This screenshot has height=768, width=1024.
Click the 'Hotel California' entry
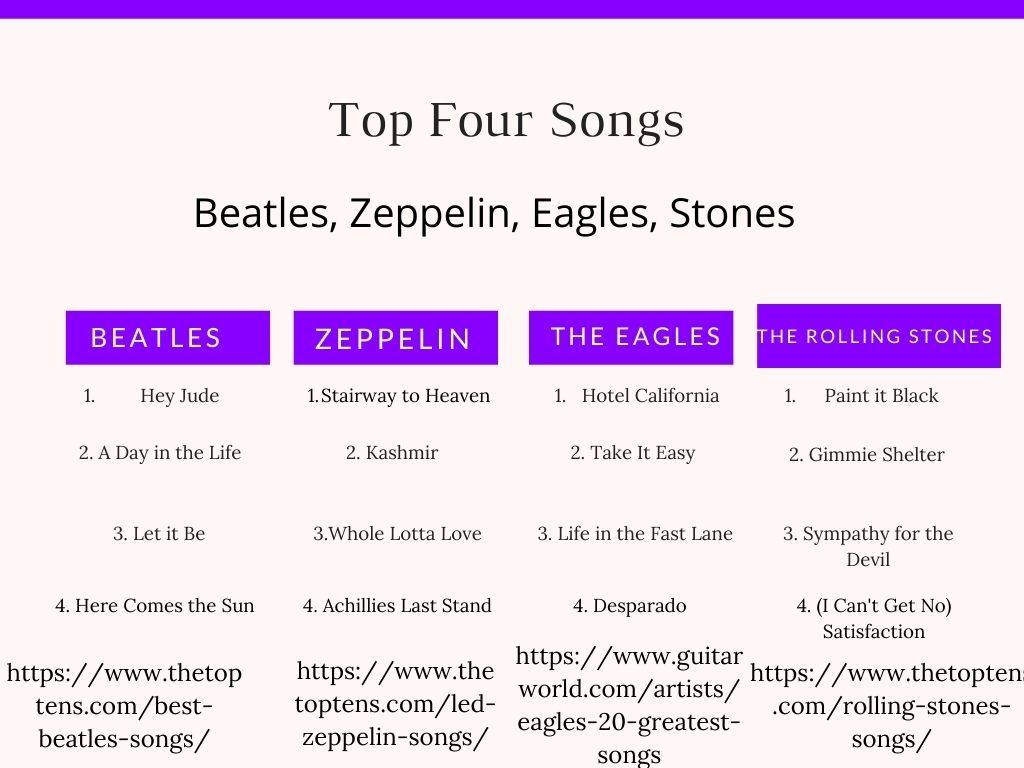pos(650,396)
